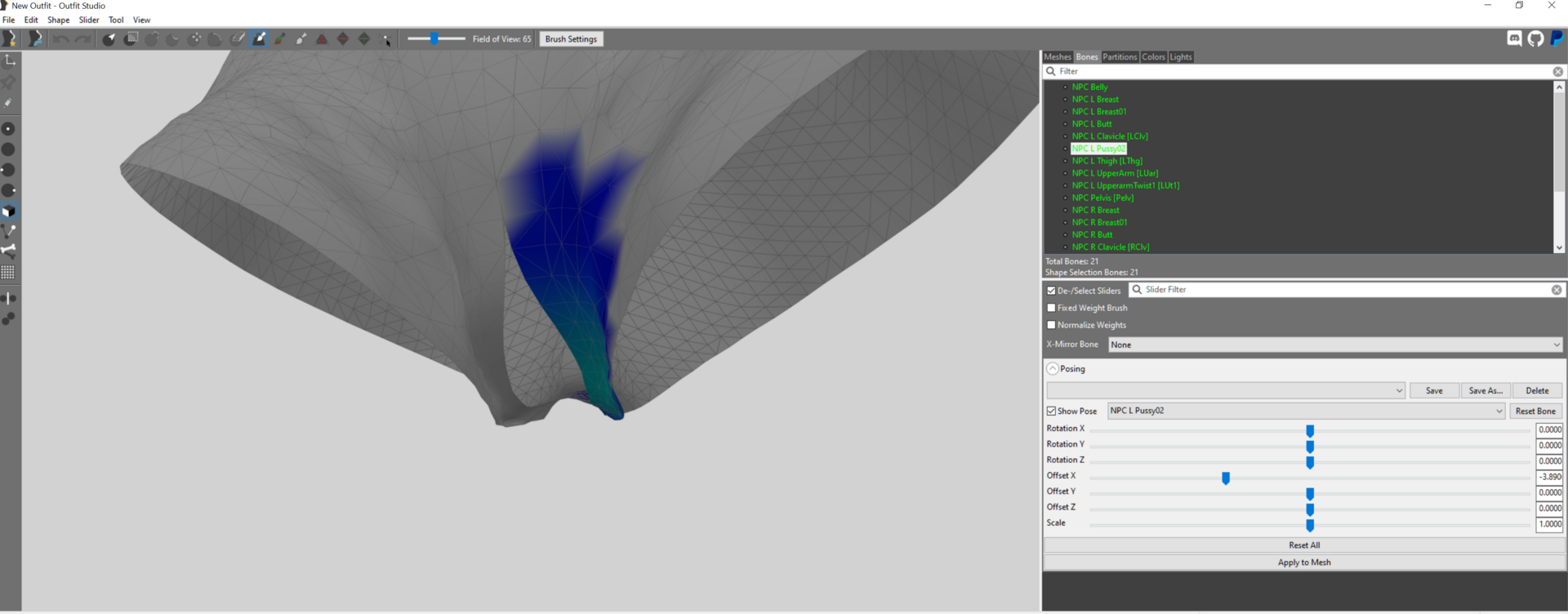
Task: Toggle Vertex Edit pencil tool in sidebar
Action: (x=10, y=103)
